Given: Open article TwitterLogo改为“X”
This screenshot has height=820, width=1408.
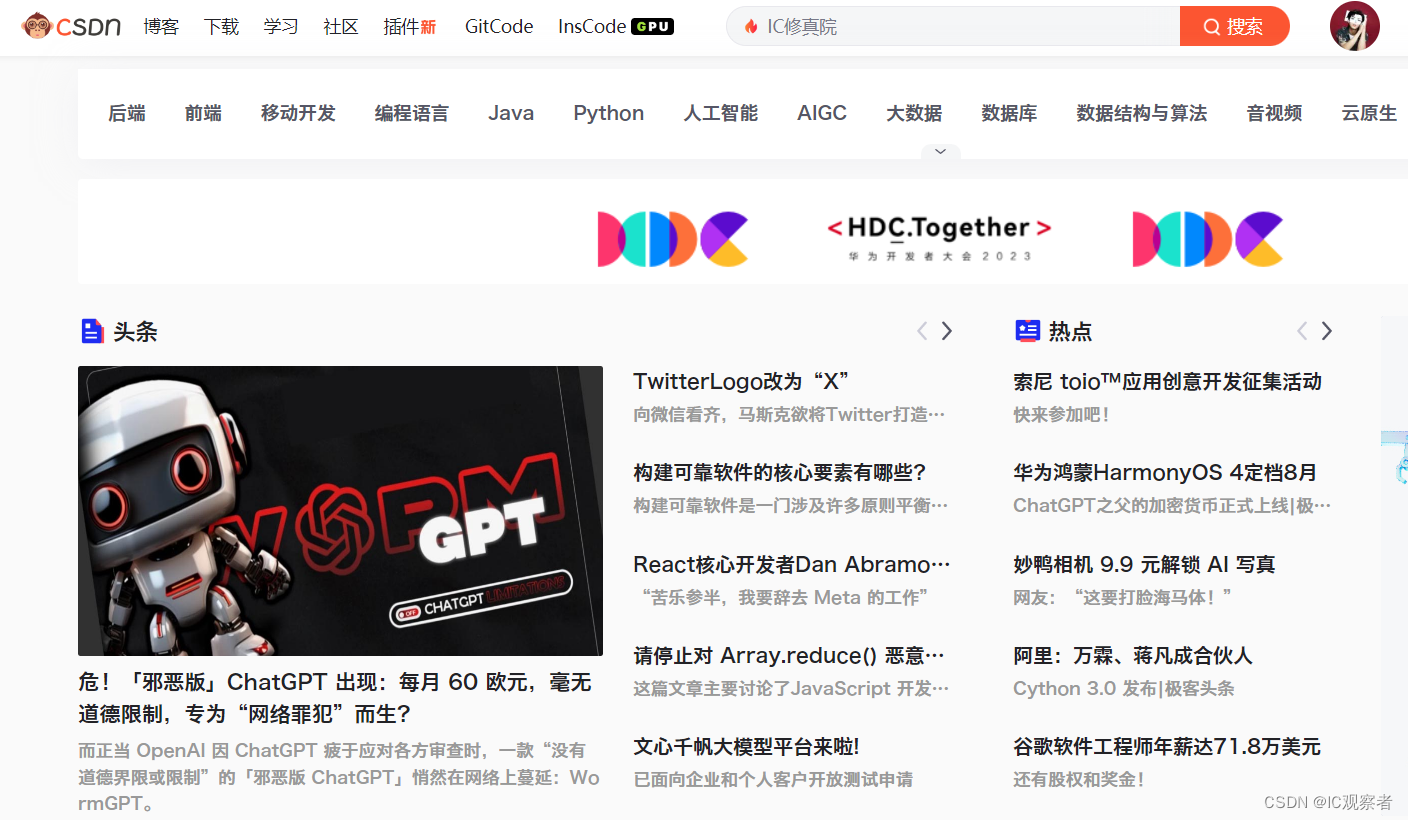Looking at the screenshot, I should [741, 381].
